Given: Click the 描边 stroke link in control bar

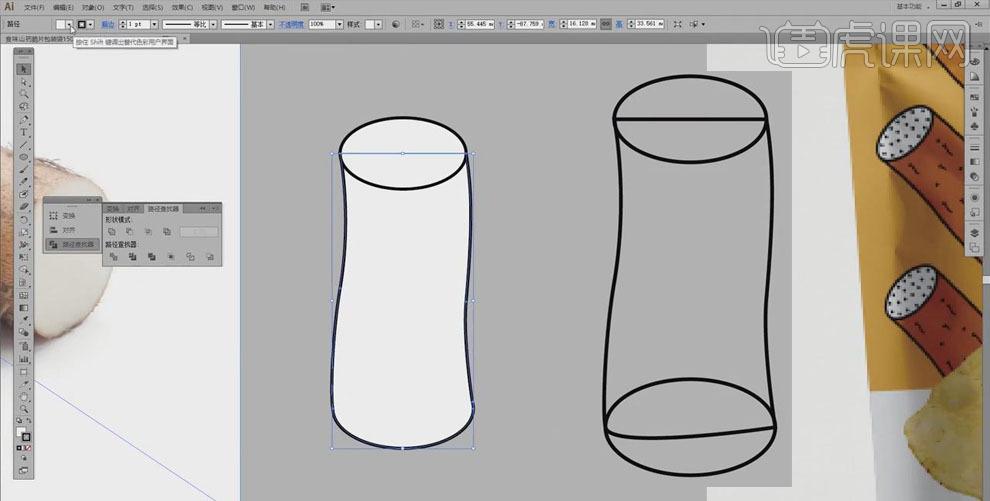Looking at the screenshot, I should click(108, 25).
